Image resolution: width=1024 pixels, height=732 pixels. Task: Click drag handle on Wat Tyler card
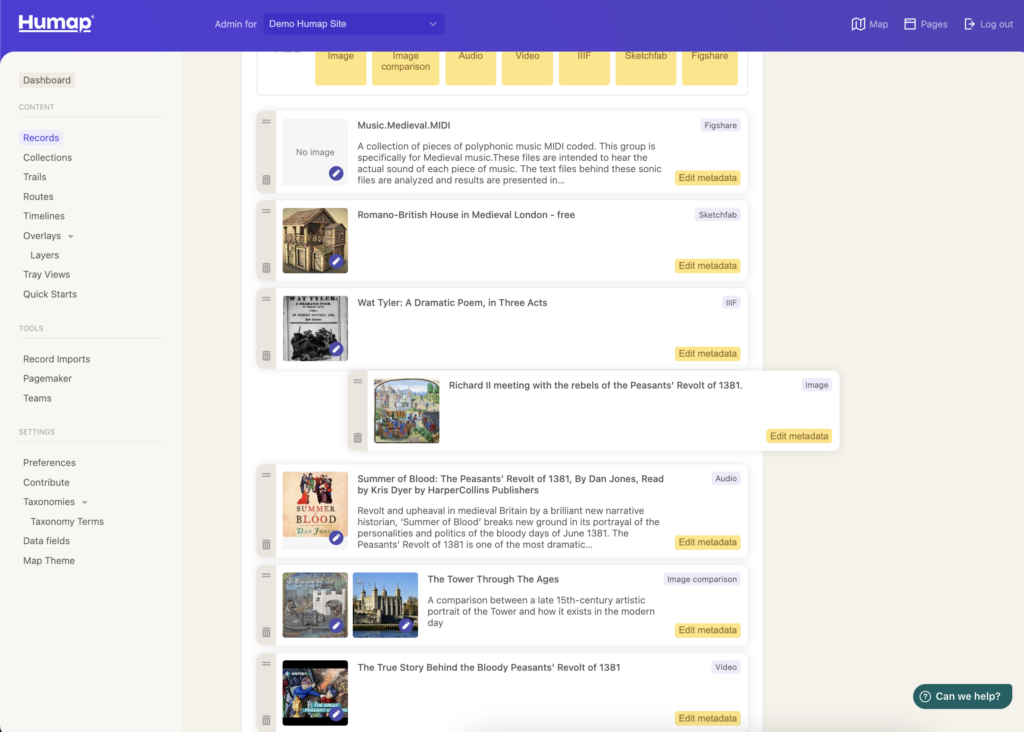point(266,299)
